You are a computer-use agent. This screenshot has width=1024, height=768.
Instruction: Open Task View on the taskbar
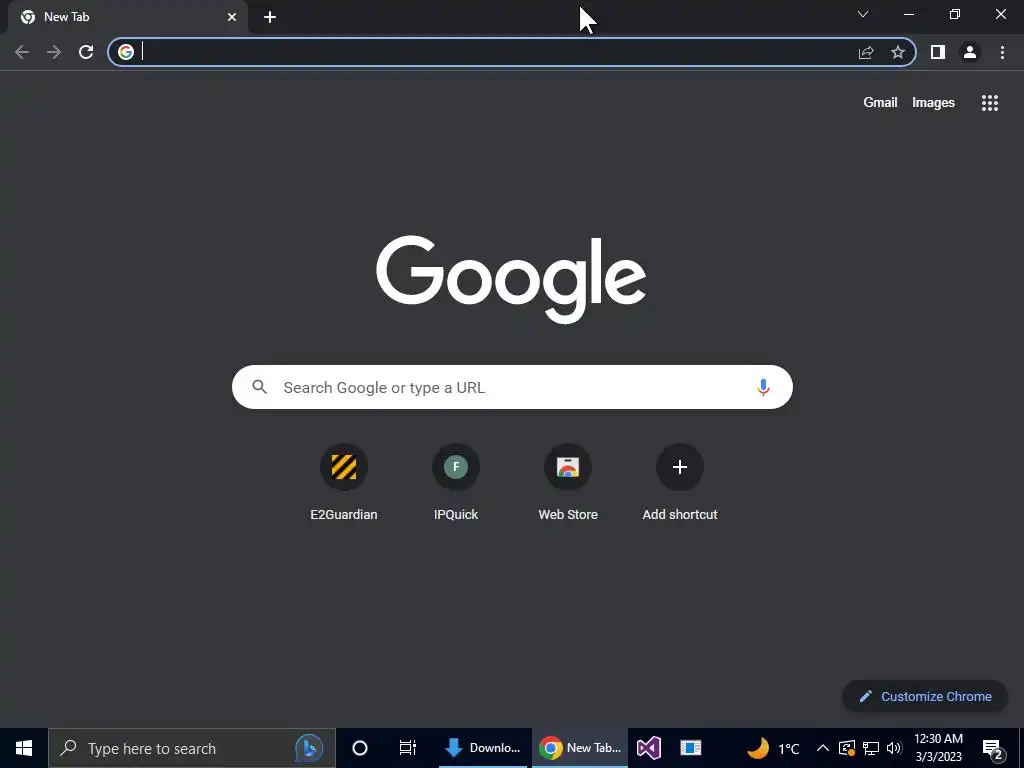[408, 748]
